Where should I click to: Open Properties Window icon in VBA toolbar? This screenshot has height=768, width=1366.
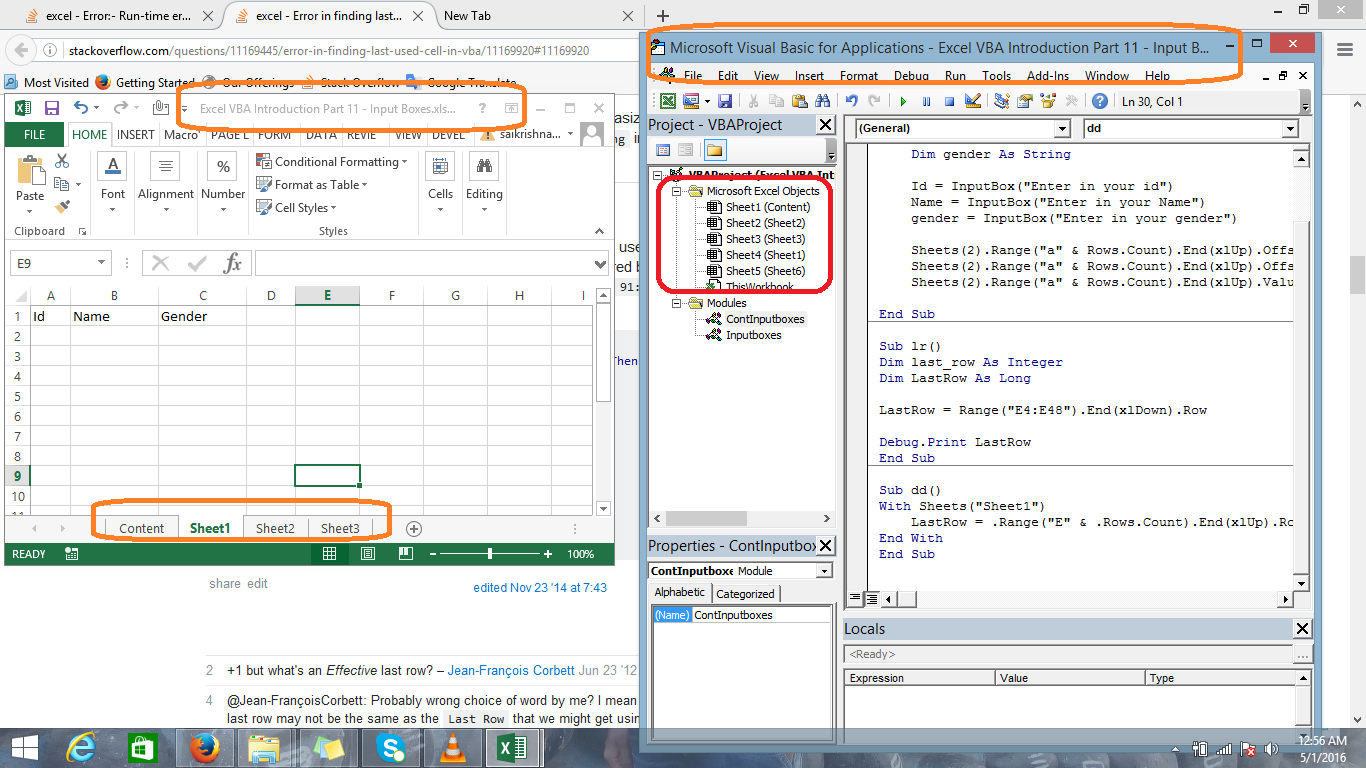coord(1025,101)
